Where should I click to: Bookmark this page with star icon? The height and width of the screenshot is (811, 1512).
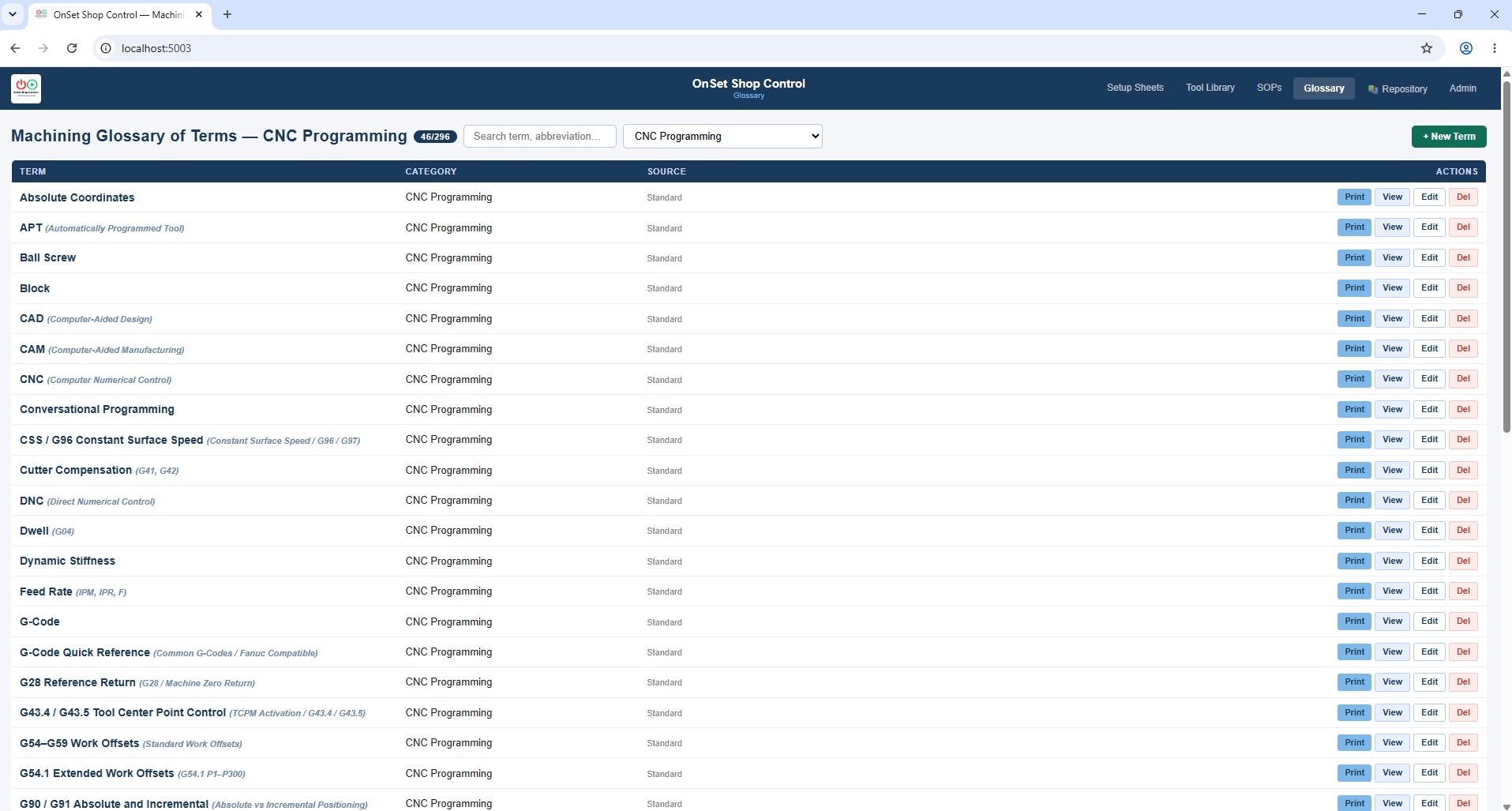[1426, 48]
